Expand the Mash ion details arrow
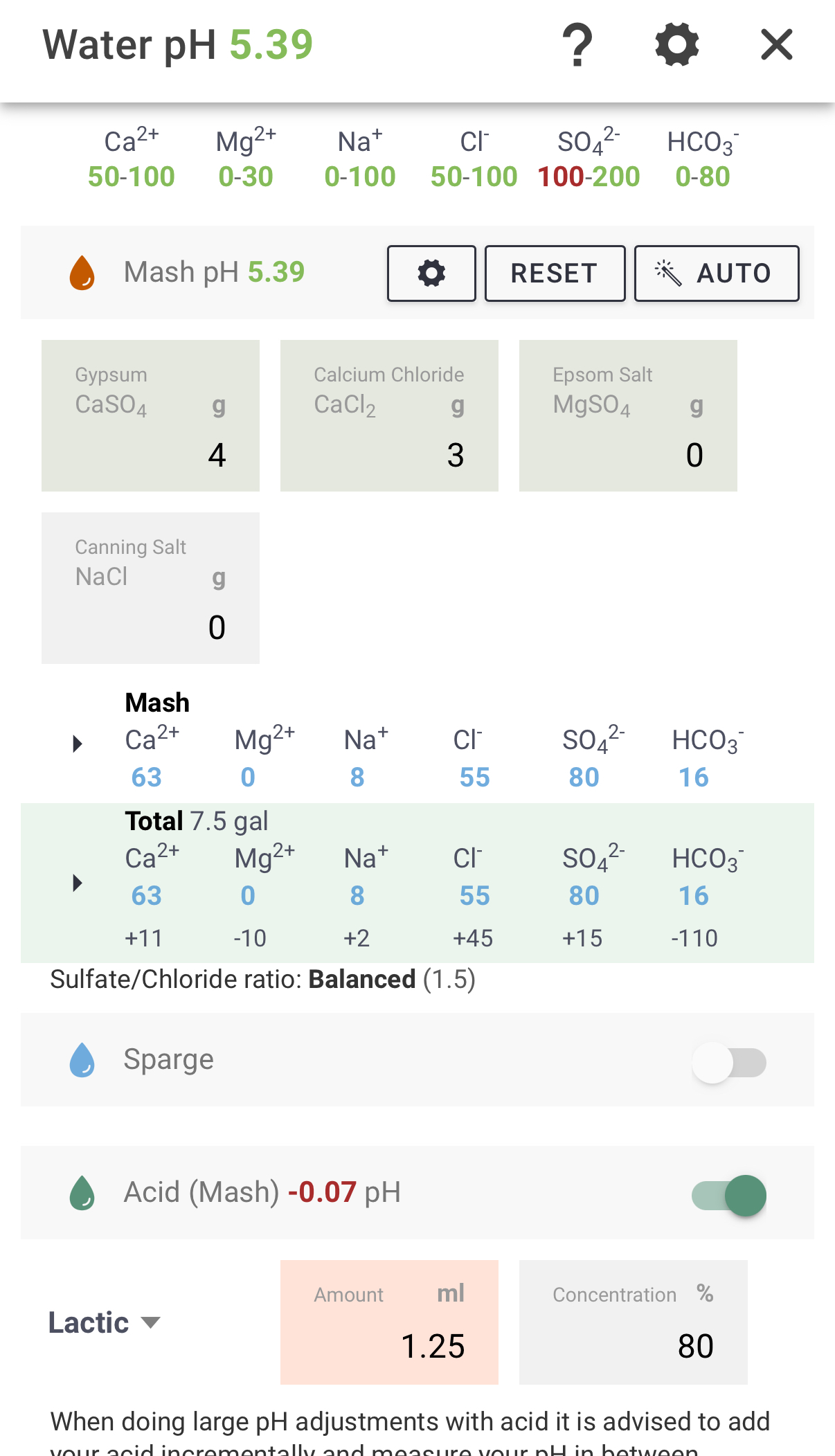Viewport: 835px width, 1456px height. (x=78, y=744)
